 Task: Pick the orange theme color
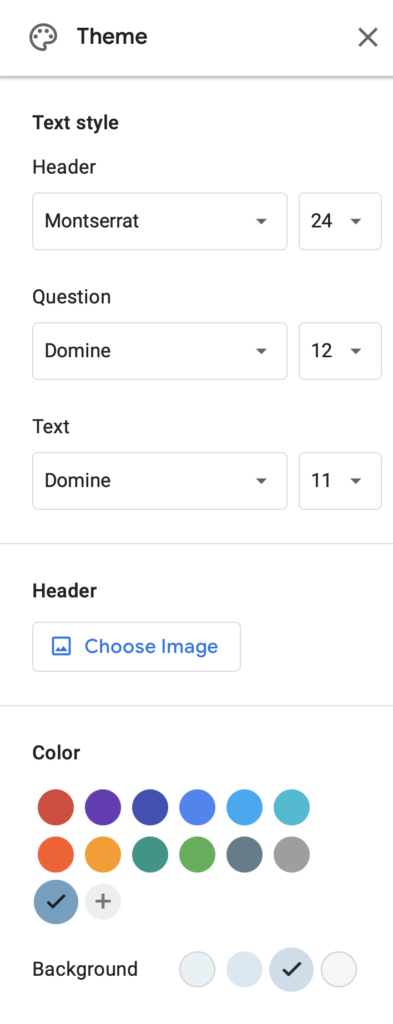(x=103, y=854)
